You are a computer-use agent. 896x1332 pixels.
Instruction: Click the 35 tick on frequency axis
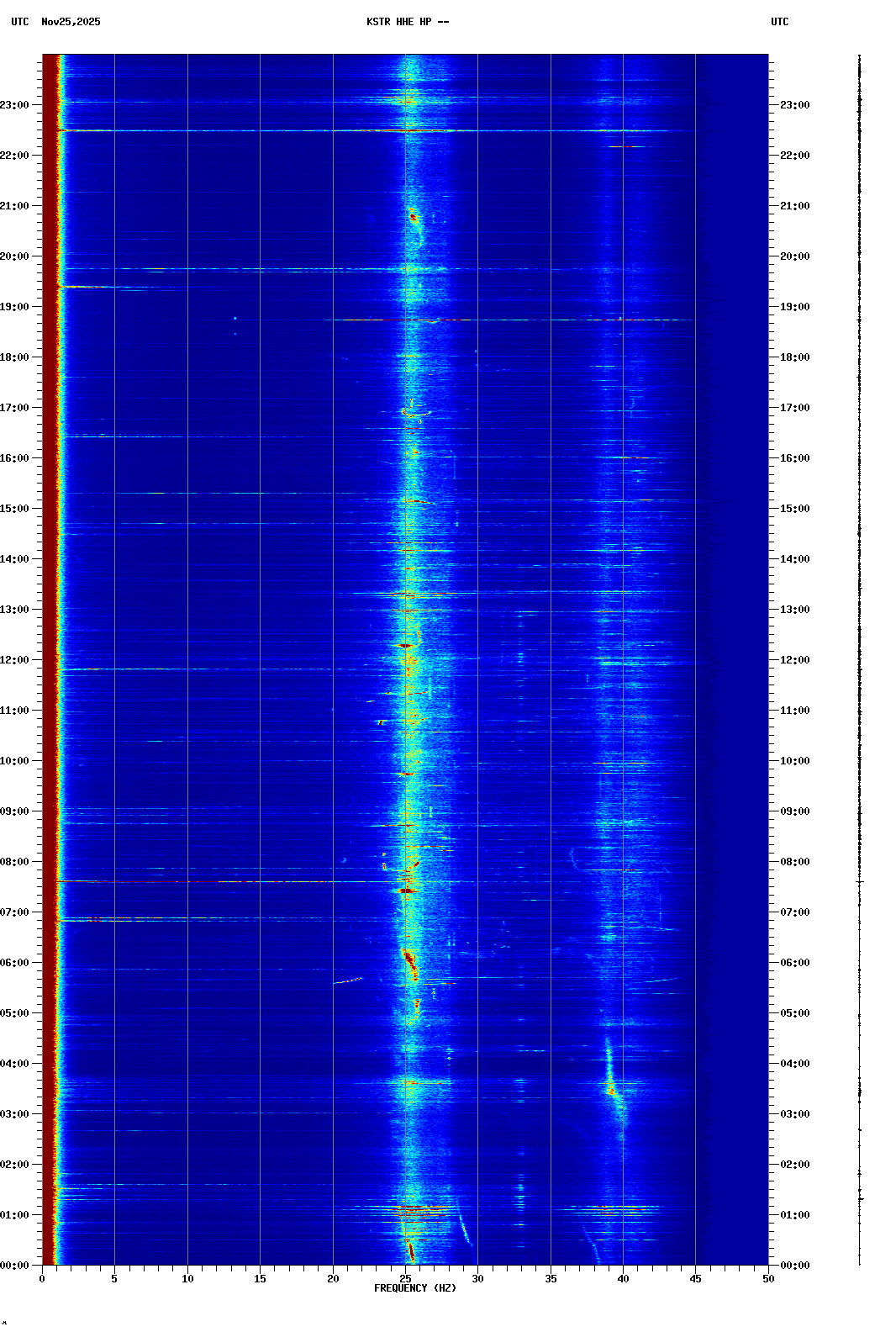click(551, 1278)
